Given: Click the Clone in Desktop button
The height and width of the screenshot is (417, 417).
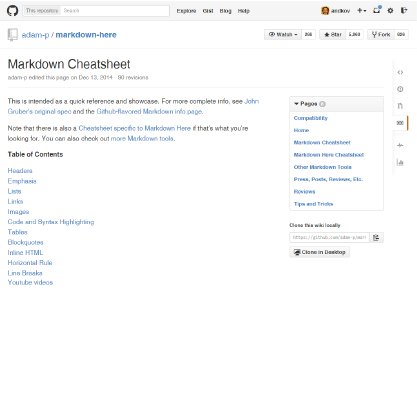Looking at the screenshot, I should coord(319,252).
